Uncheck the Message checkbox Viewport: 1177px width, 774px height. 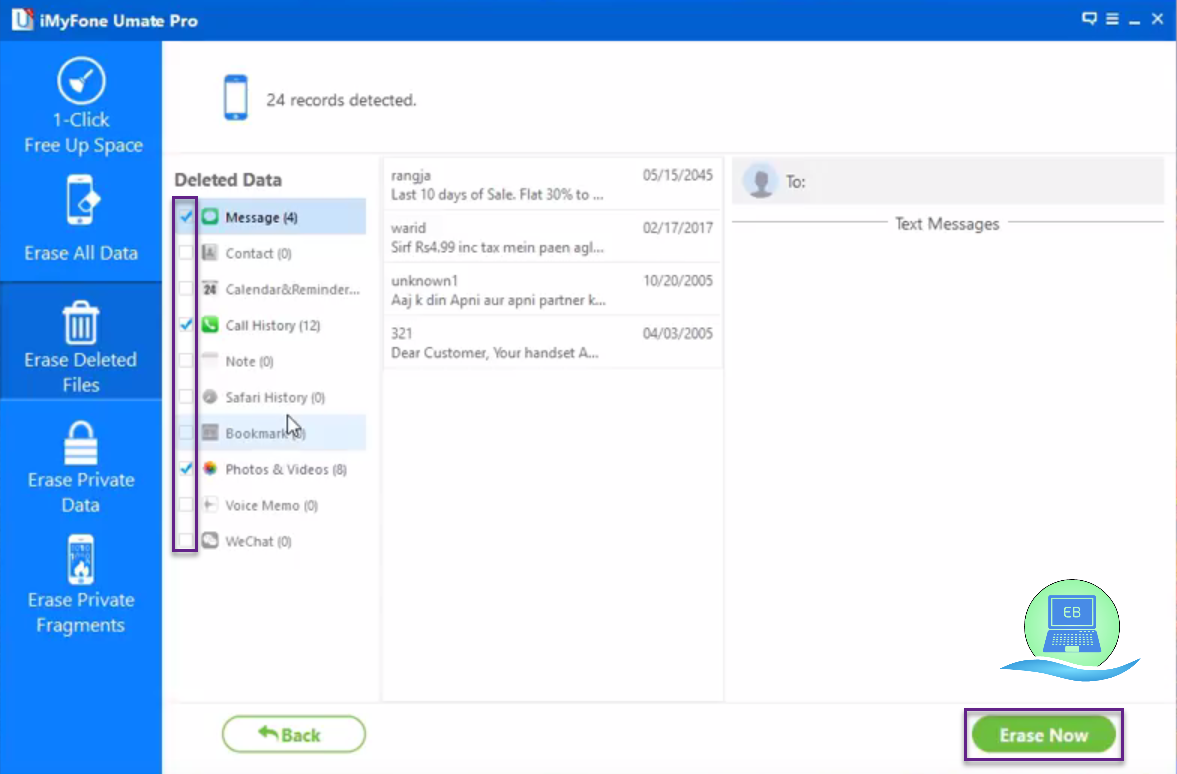185,217
